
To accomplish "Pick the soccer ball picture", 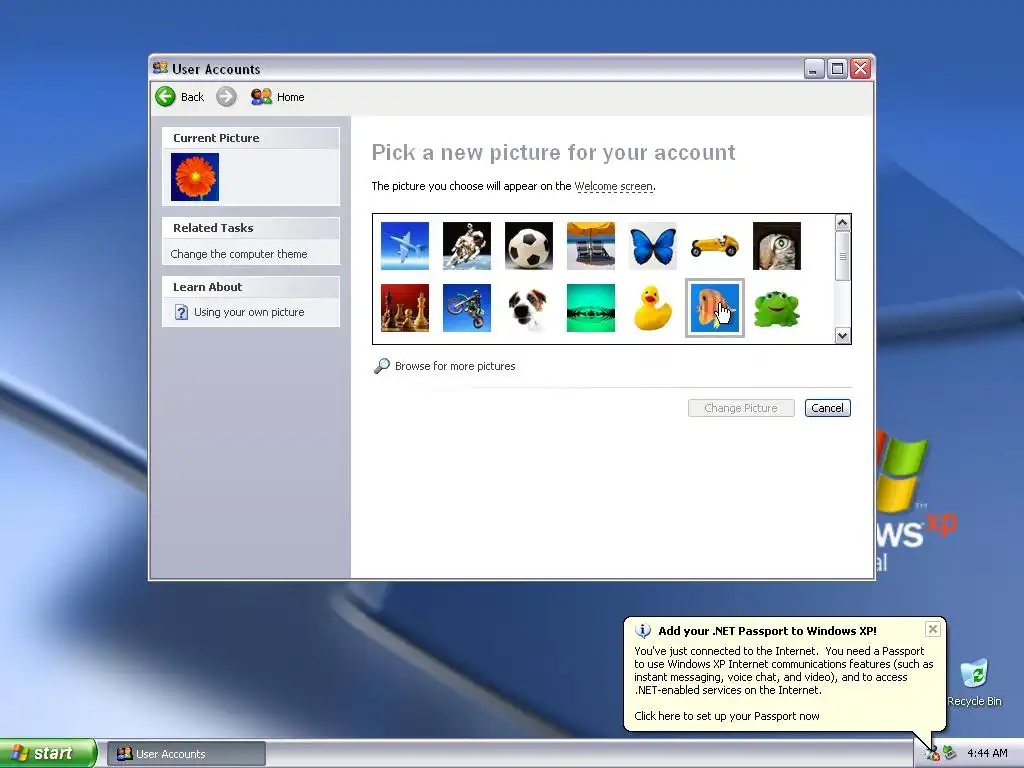I will tap(528, 246).
